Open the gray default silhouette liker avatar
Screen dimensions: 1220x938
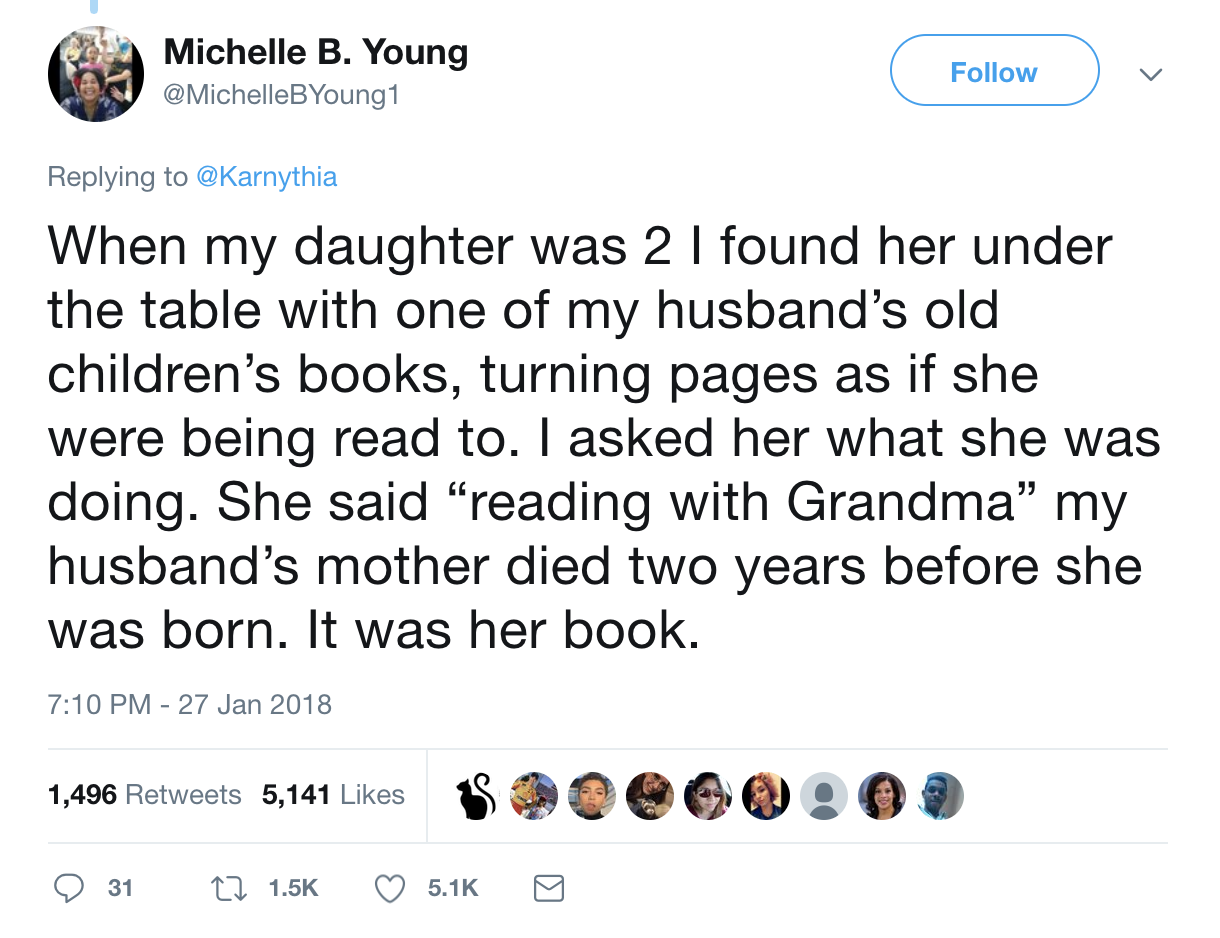[x=824, y=796]
